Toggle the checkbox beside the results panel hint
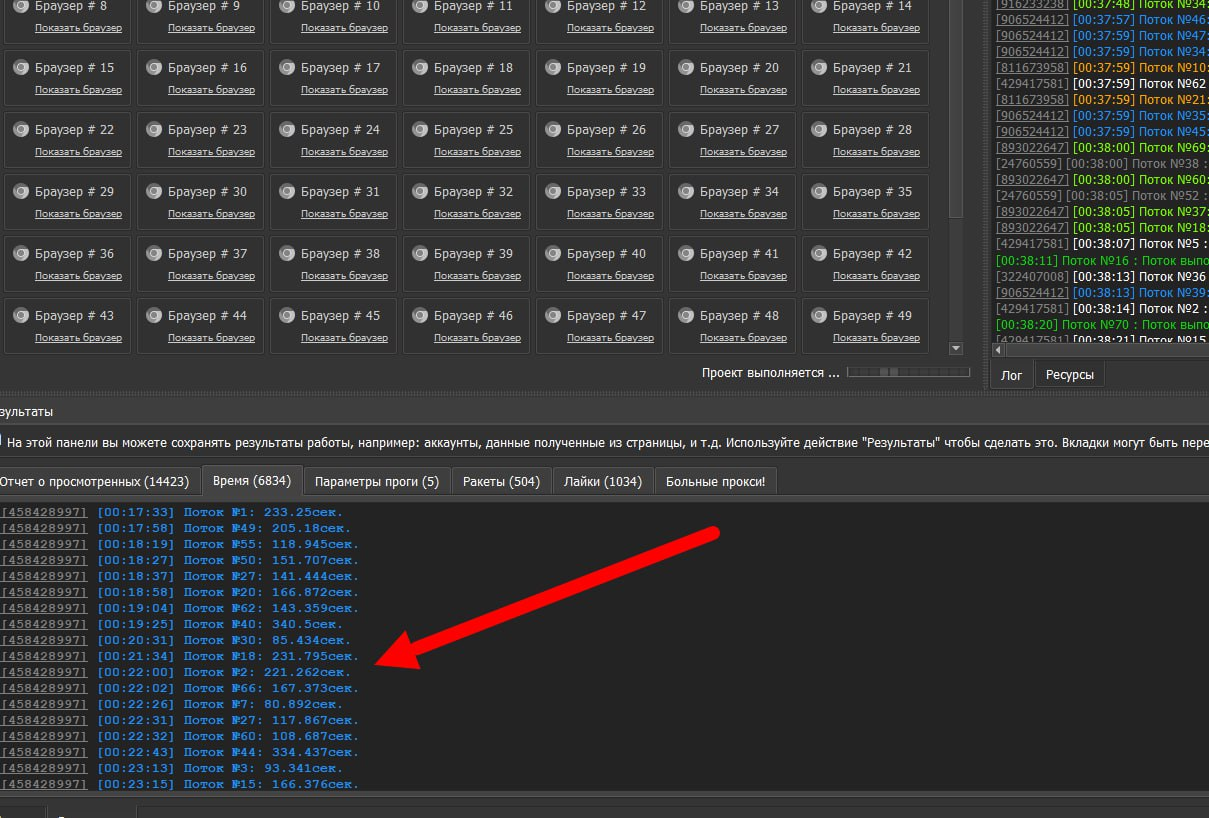Screen dimensions: 1209x818 click(1, 441)
